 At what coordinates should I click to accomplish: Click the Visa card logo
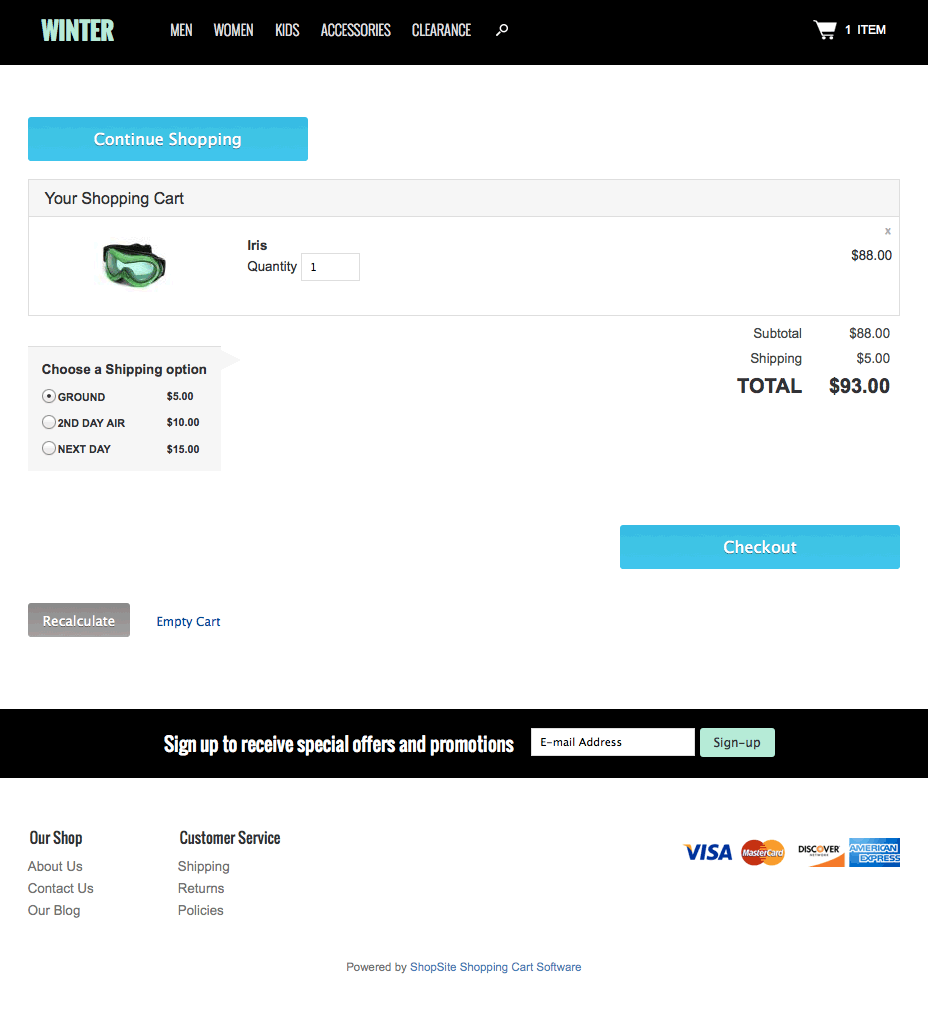708,852
